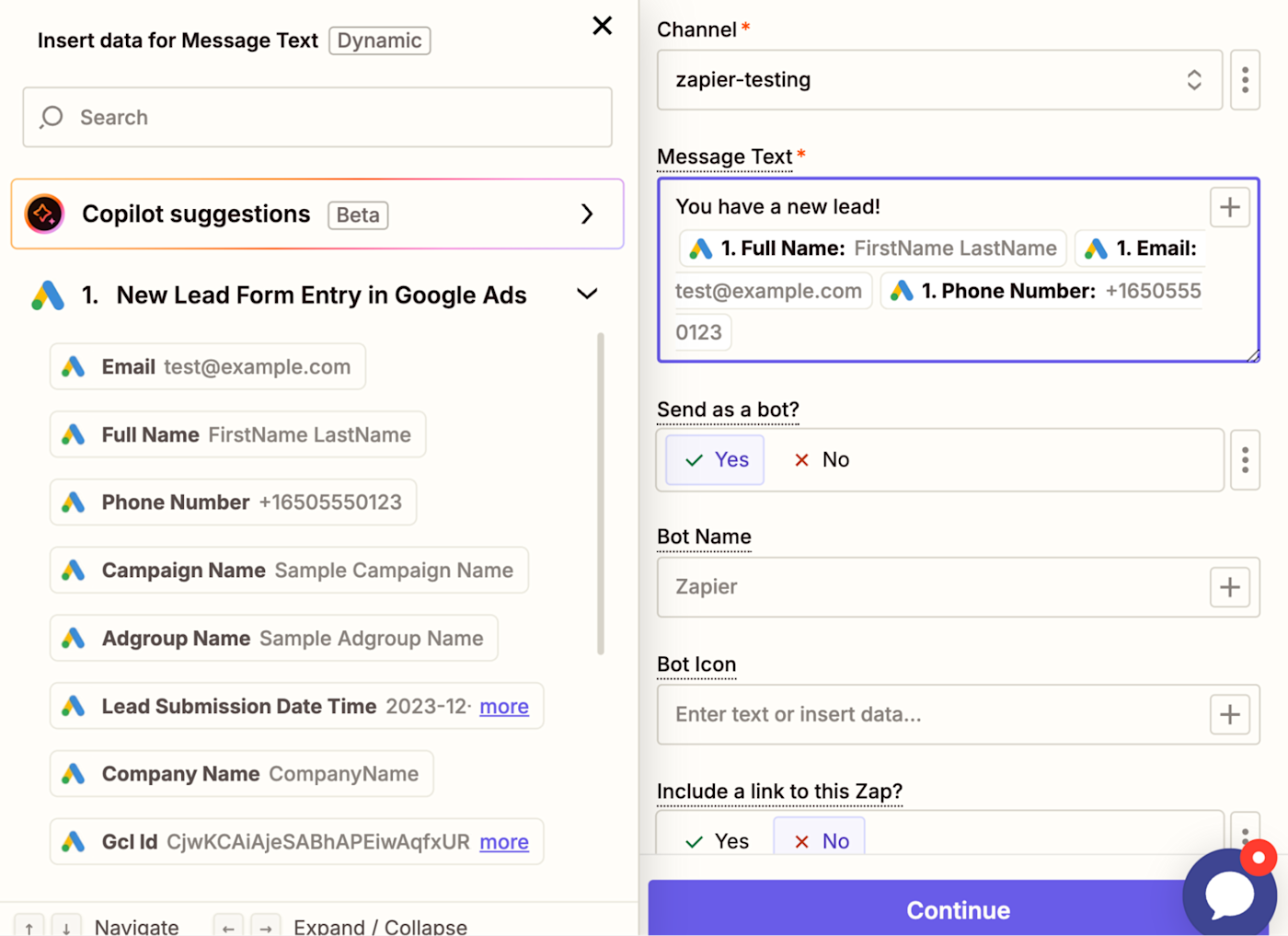
Task: Click the Bot Name label
Action: 705,537
